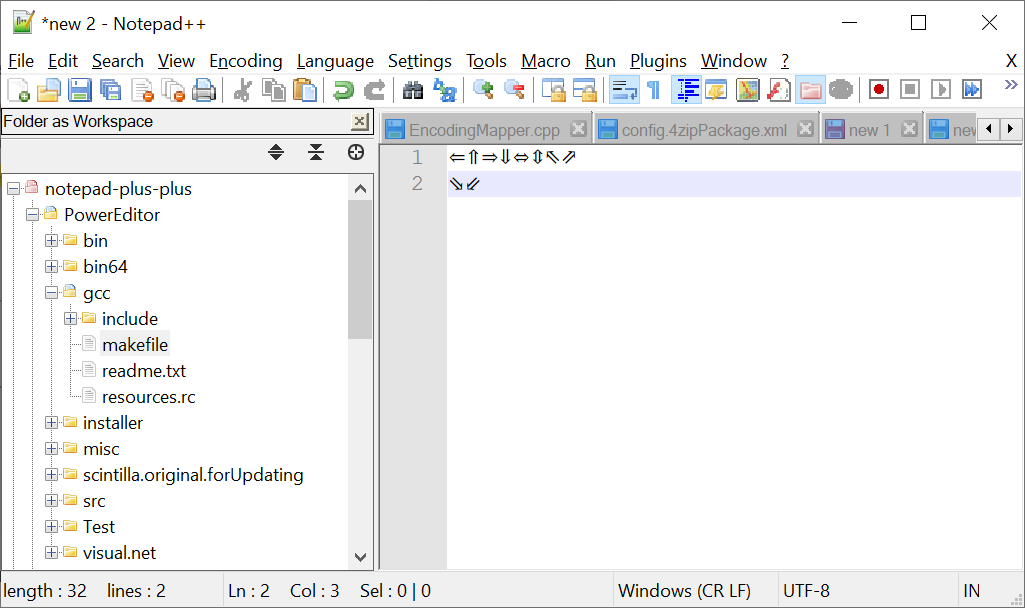Image resolution: width=1025 pixels, height=608 pixels.
Task: Select resources.rc in the workspace tree
Action: pyautogui.click(x=148, y=397)
